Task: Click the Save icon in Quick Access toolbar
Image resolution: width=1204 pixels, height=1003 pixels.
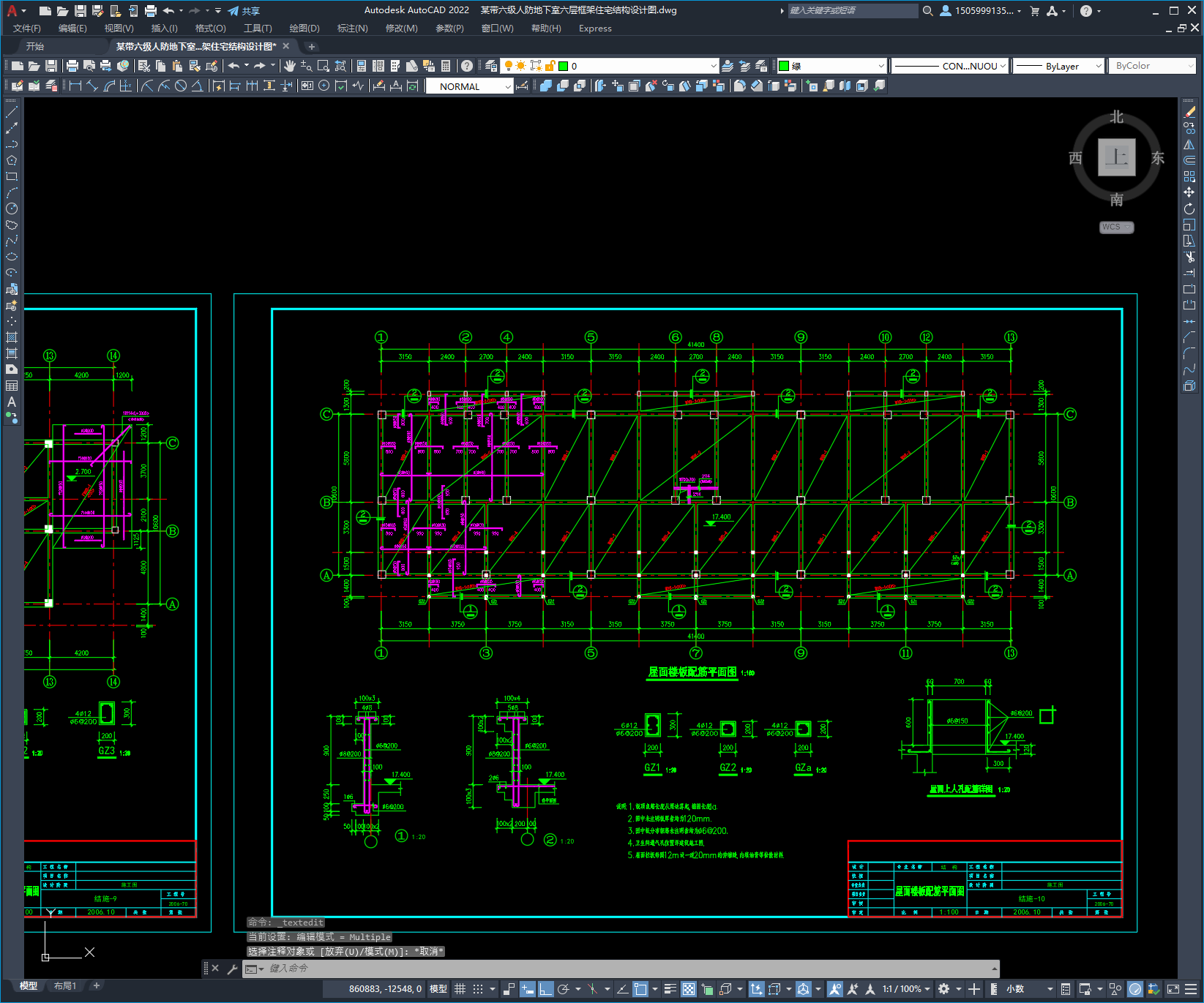Action: coord(81,11)
